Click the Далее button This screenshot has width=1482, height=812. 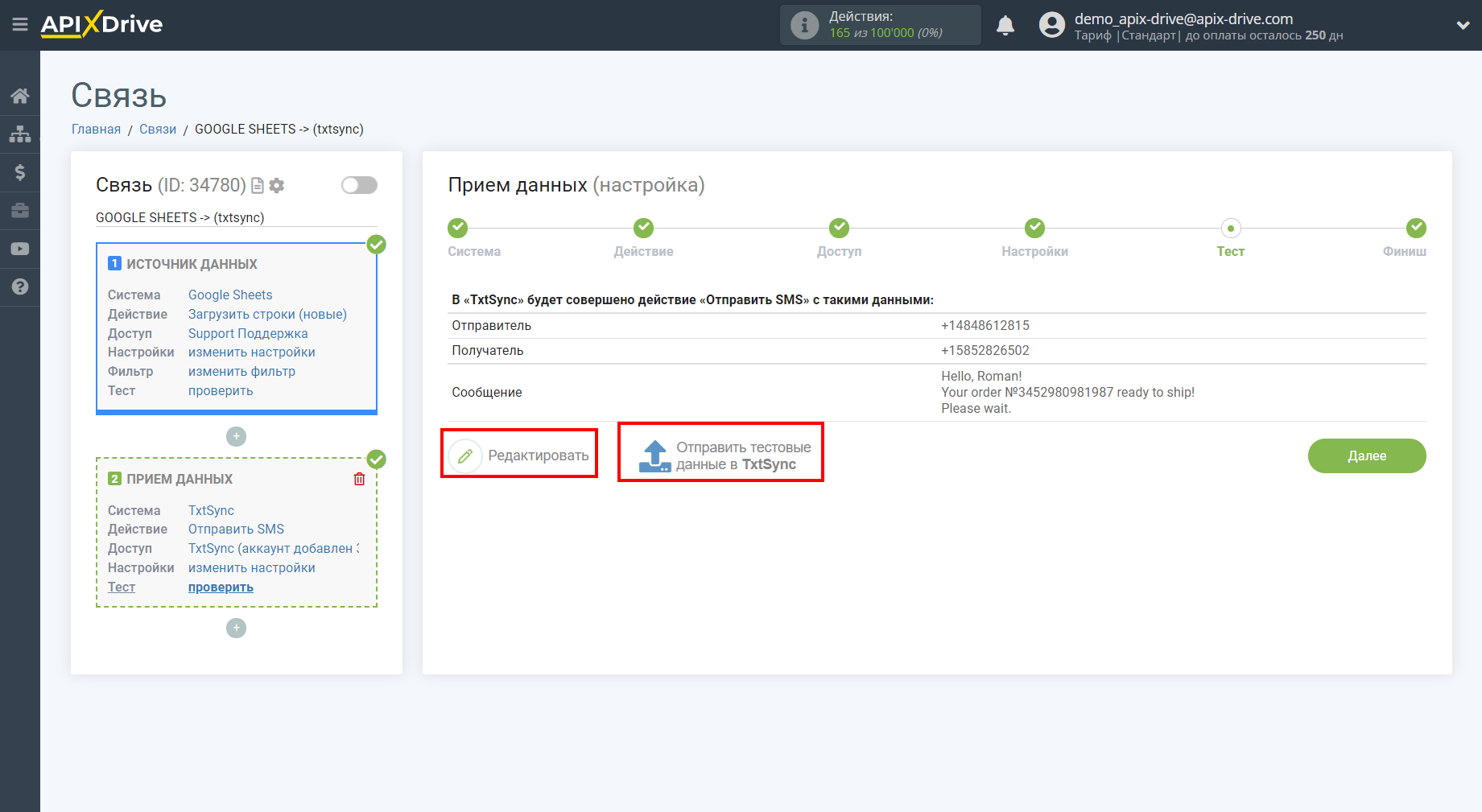pyautogui.click(x=1367, y=455)
